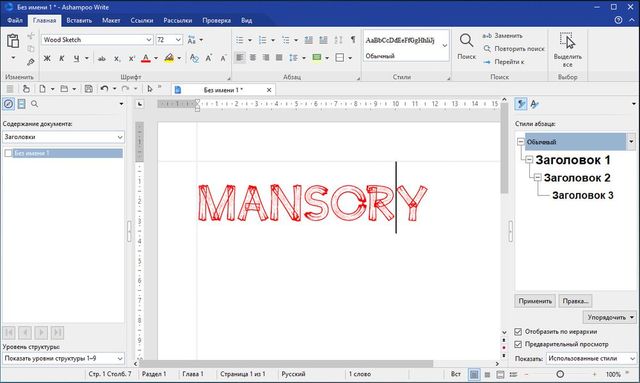Toggle paragraph marks with the ¶ icon

pyautogui.click(x=353, y=40)
